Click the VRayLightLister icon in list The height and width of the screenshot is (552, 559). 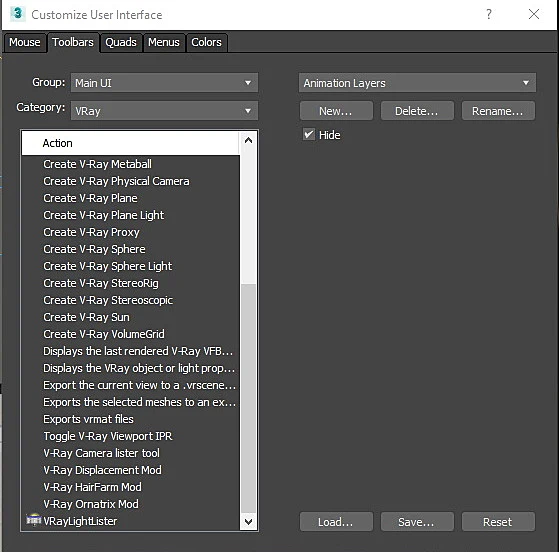[x=34, y=520]
